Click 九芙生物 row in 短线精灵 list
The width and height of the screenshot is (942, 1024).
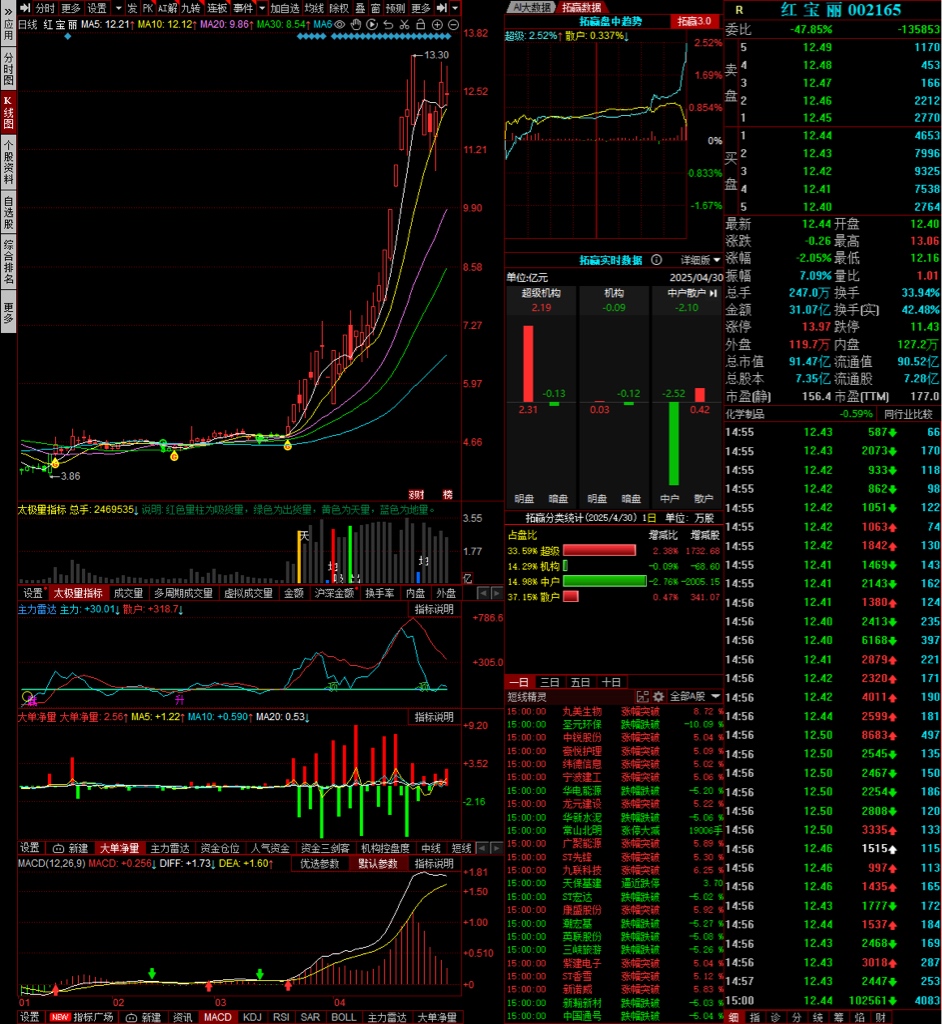click(613, 711)
